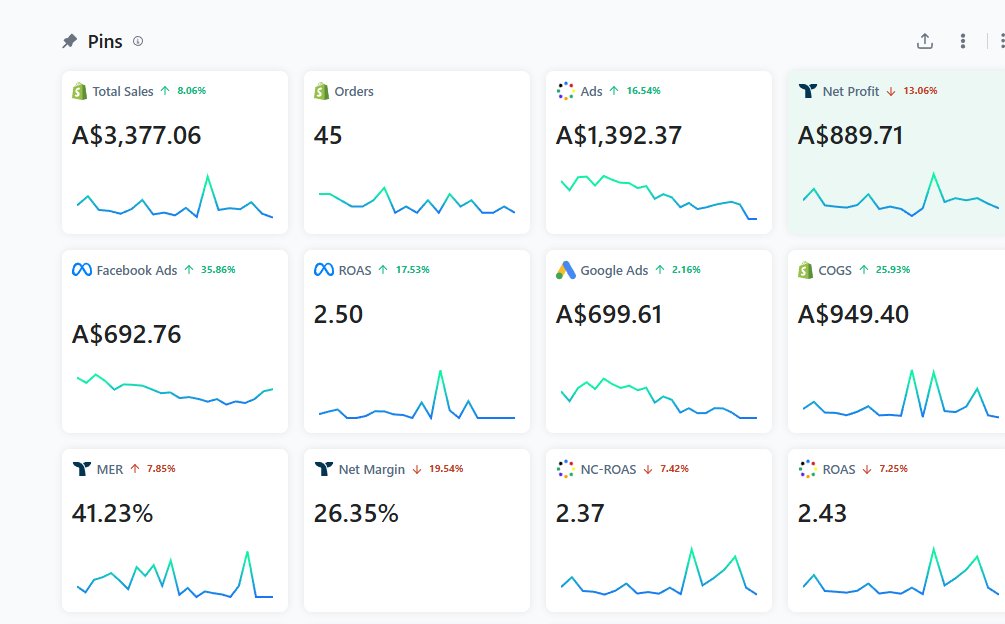Image resolution: width=1005 pixels, height=624 pixels.
Task: Click the red down arrow on Net Profit
Action: [x=890, y=91]
